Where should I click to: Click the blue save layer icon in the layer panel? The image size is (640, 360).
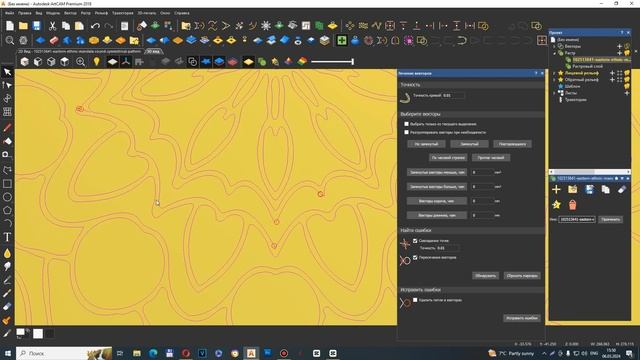pos(589,189)
